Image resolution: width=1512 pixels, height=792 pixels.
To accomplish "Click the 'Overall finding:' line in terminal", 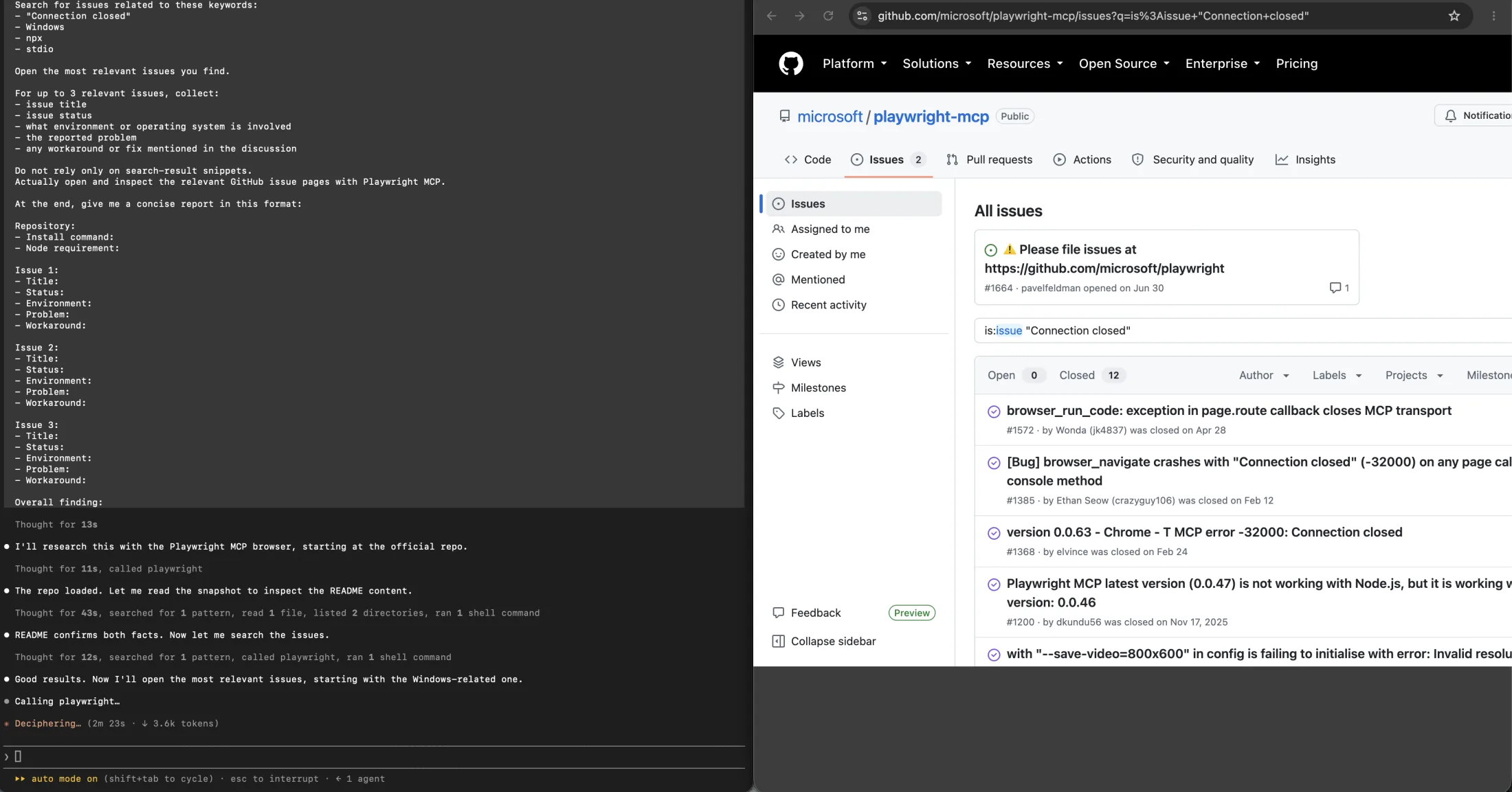I will 59,502.
